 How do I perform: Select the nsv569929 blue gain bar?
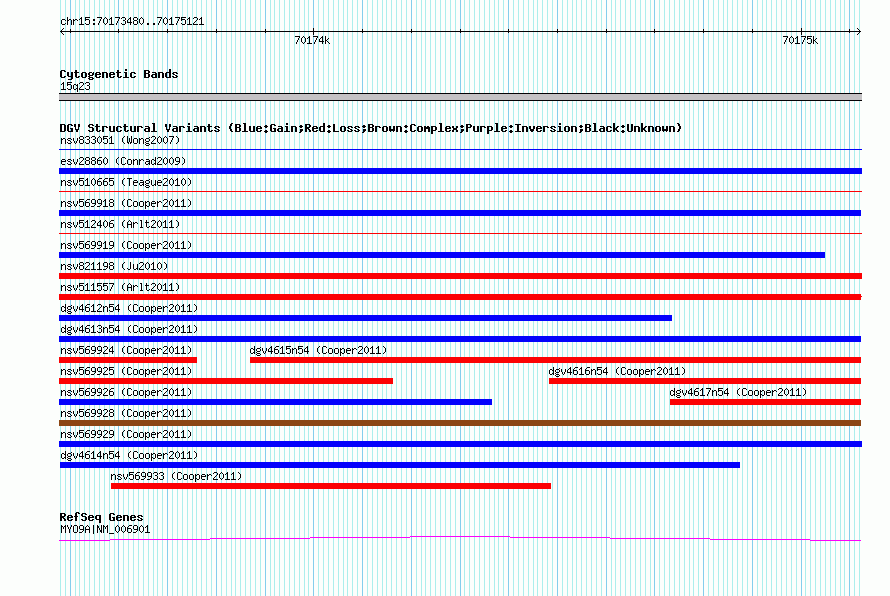tap(460, 444)
